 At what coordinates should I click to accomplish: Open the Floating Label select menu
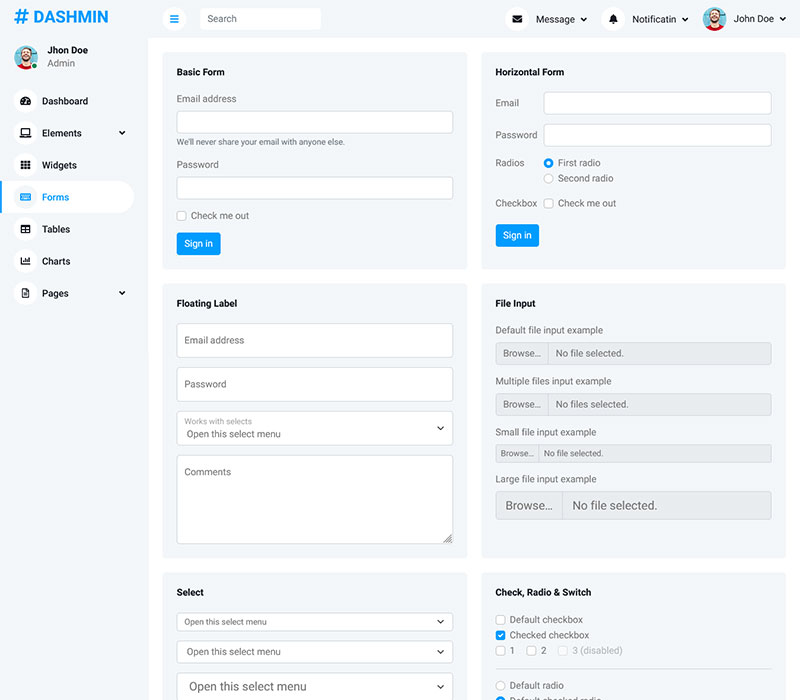[x=314, y=428]
